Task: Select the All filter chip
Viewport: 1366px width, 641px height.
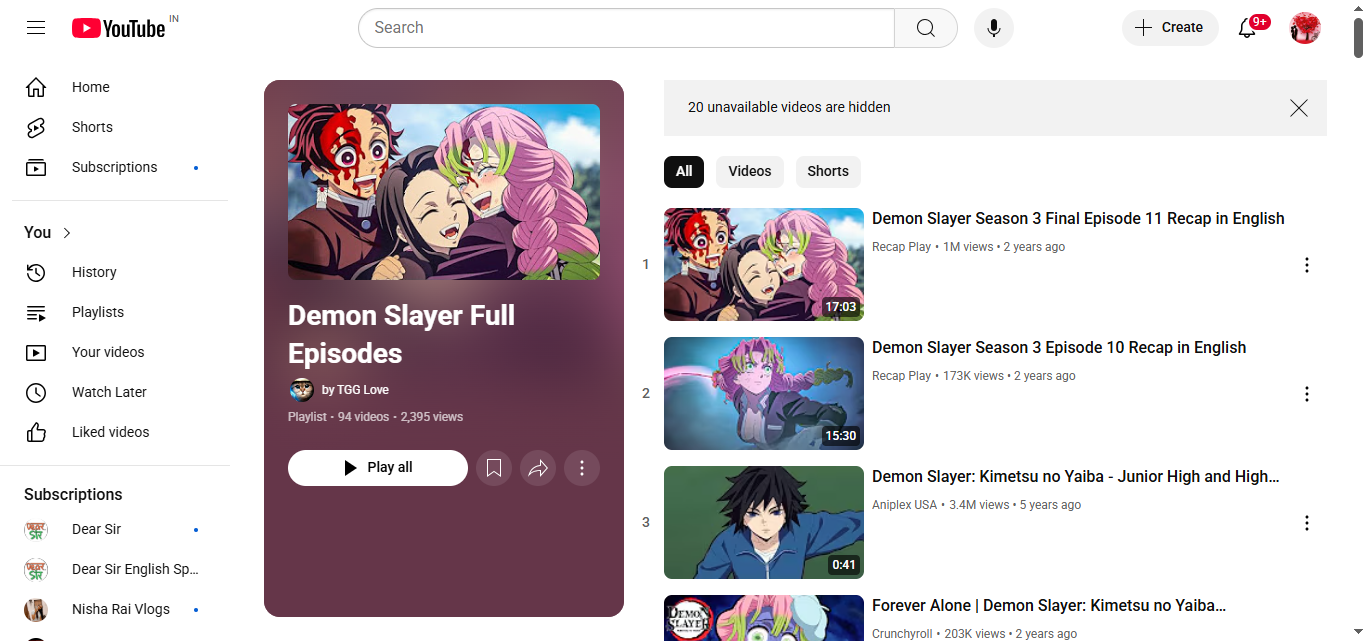Action: point(684,171)
